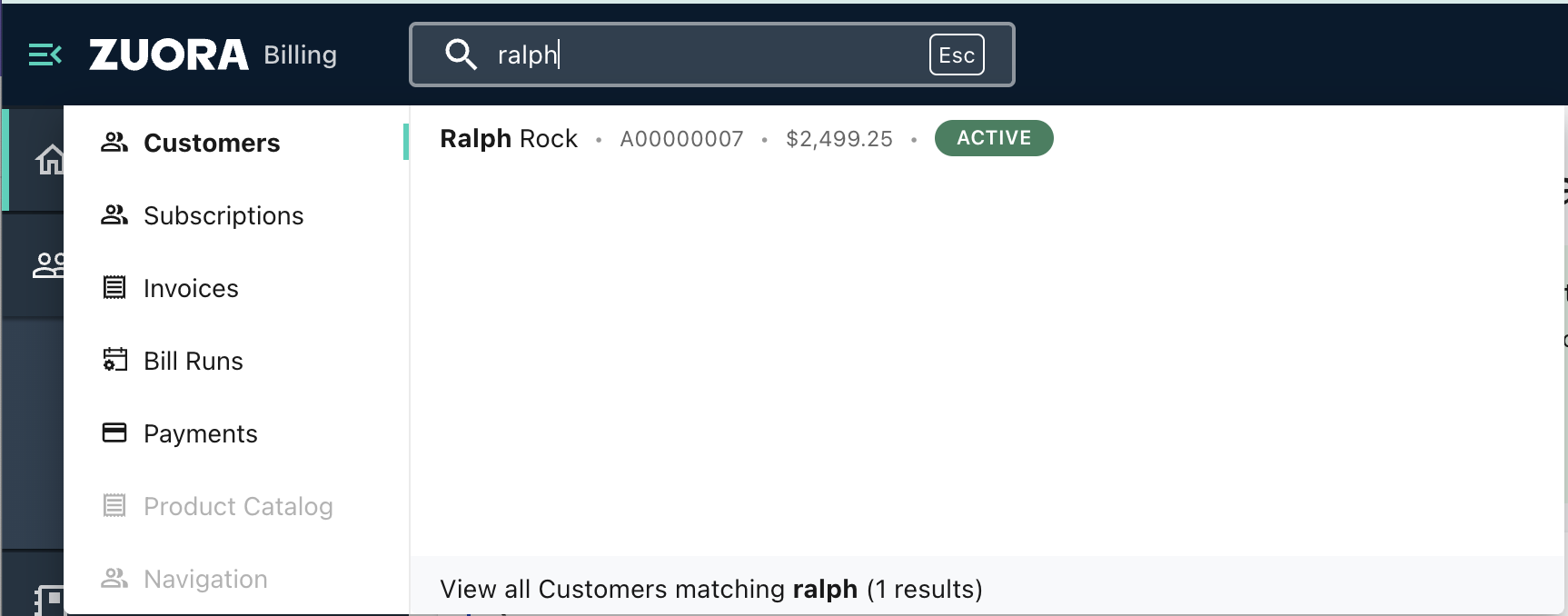Screen dimensions: 1568x616
Task: Click the magnifying glass search icon
Action: pos(461,55)
